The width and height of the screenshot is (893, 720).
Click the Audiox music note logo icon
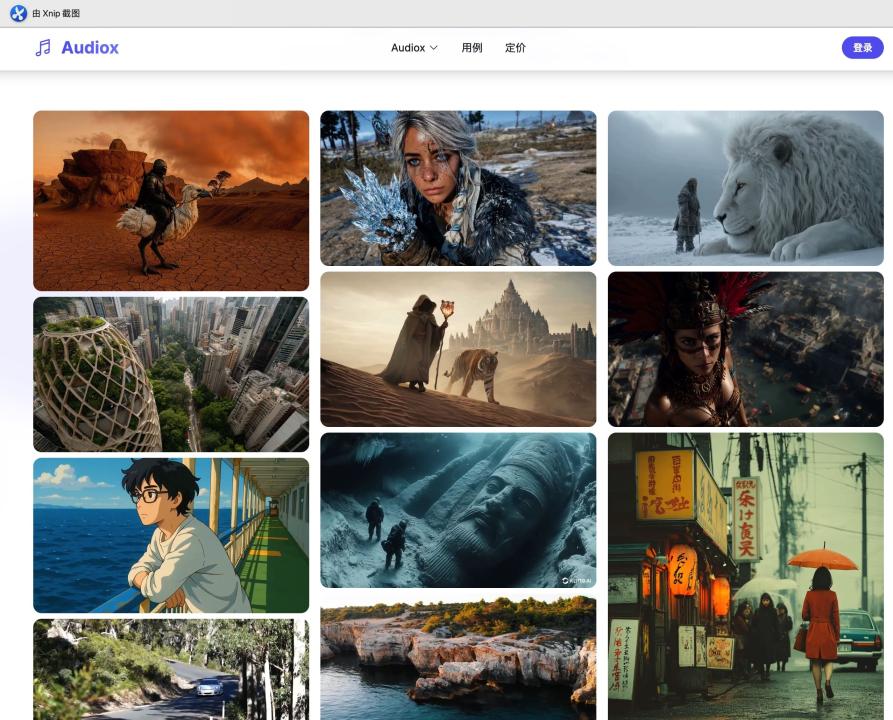coord(43,48)
